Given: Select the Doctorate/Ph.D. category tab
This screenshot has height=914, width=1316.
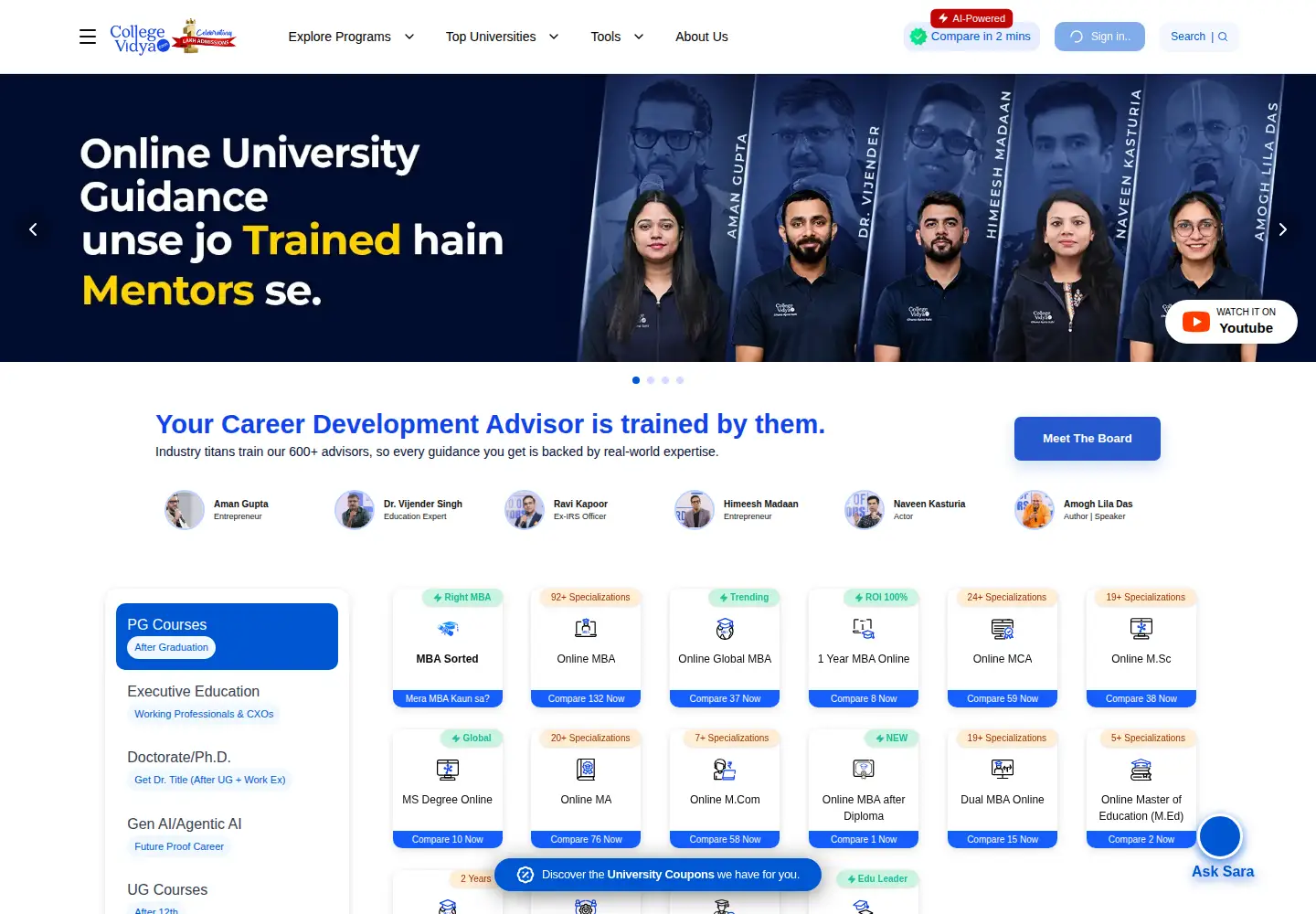Looking at the screenshot, I should click(x=227, y=769).
